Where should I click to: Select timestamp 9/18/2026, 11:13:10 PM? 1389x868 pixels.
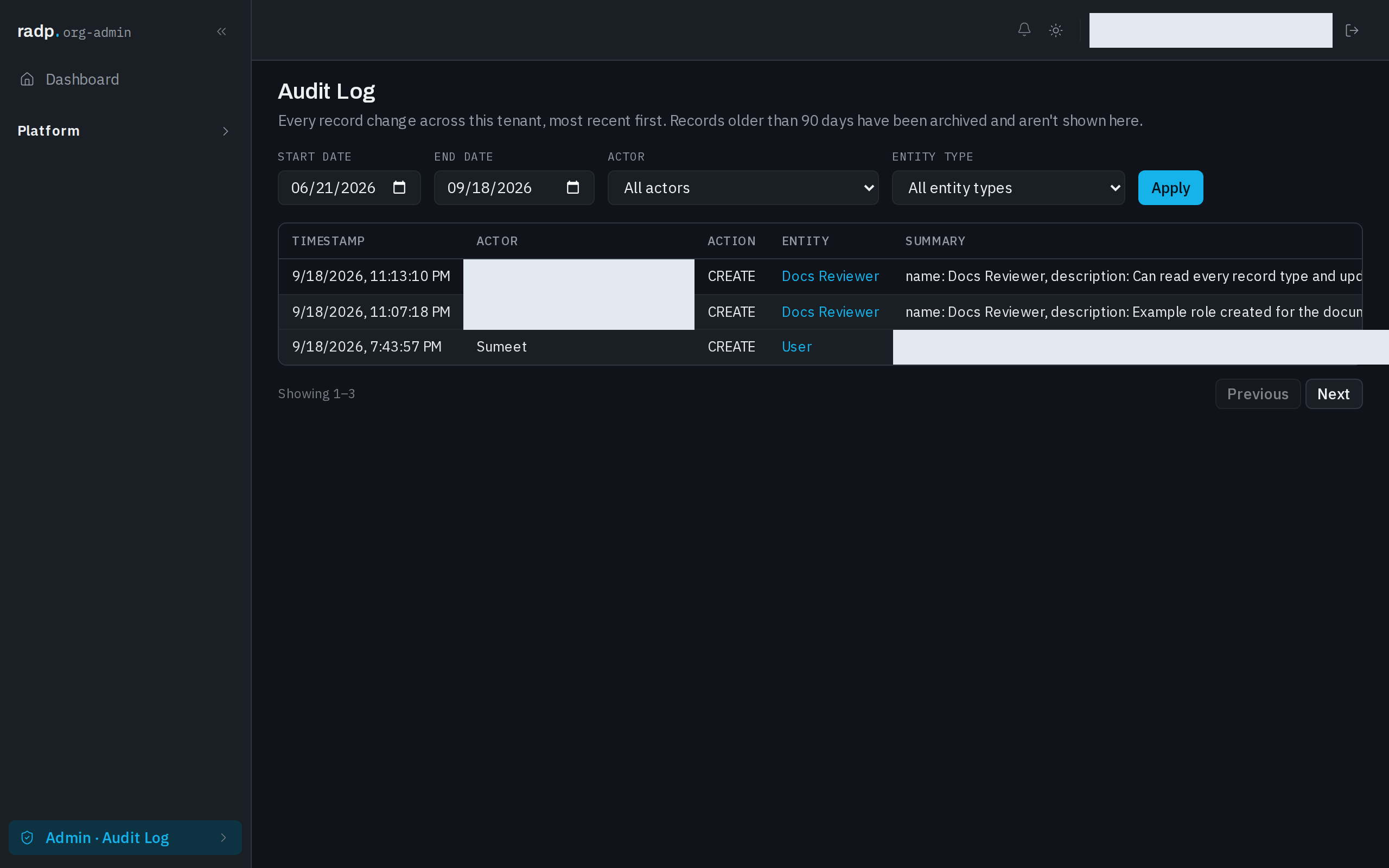point(371,276)
